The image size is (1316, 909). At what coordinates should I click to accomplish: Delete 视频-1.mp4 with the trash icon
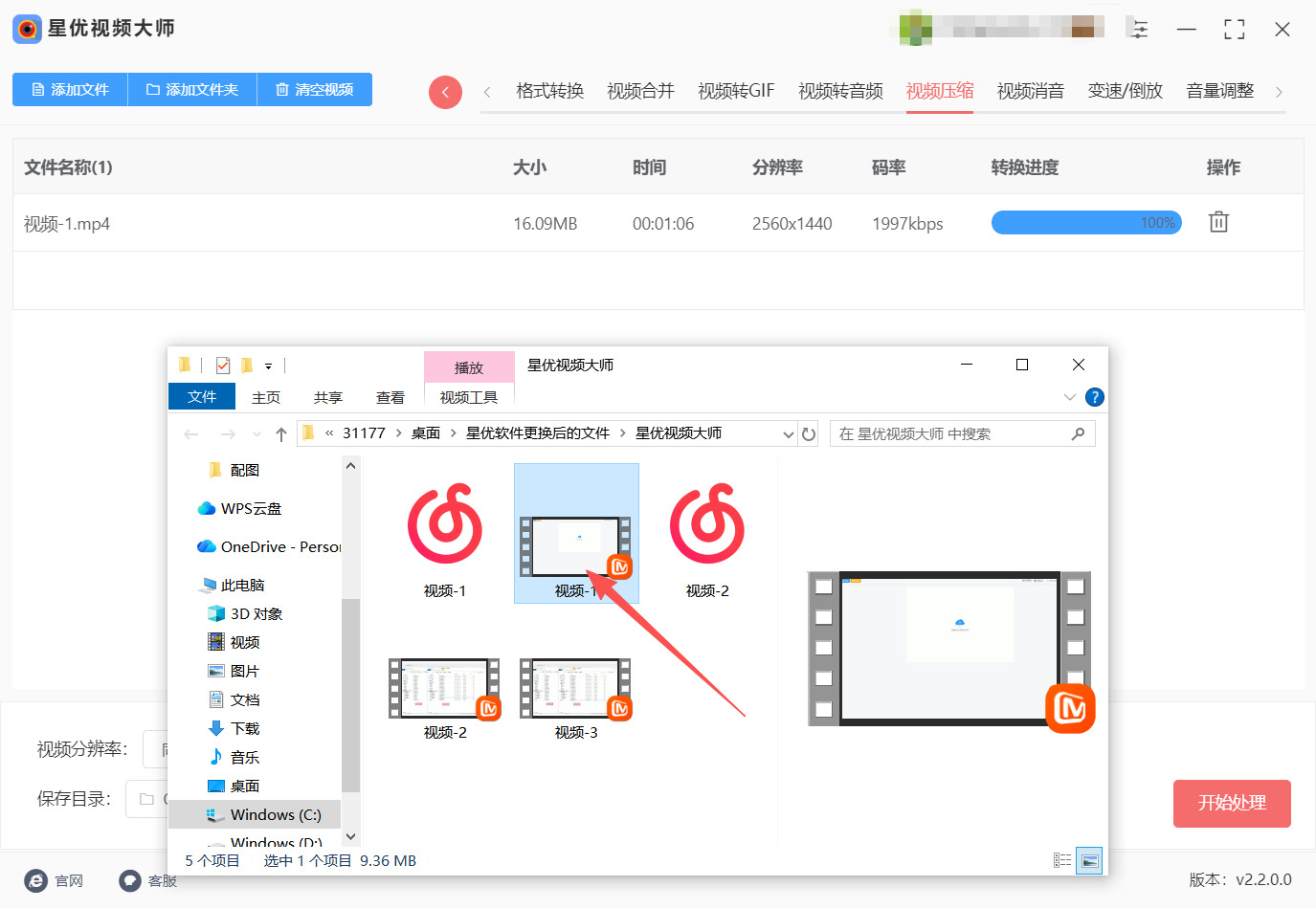(1218, 222)
